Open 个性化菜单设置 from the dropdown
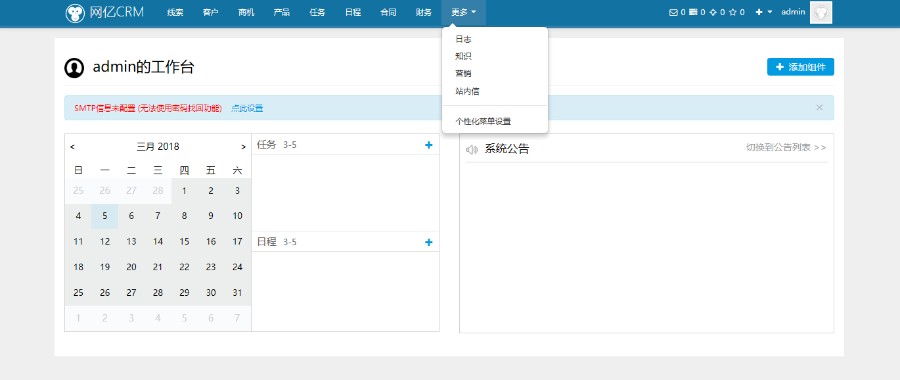The width and height of the screenshot is (900, 380). (483, 121)
